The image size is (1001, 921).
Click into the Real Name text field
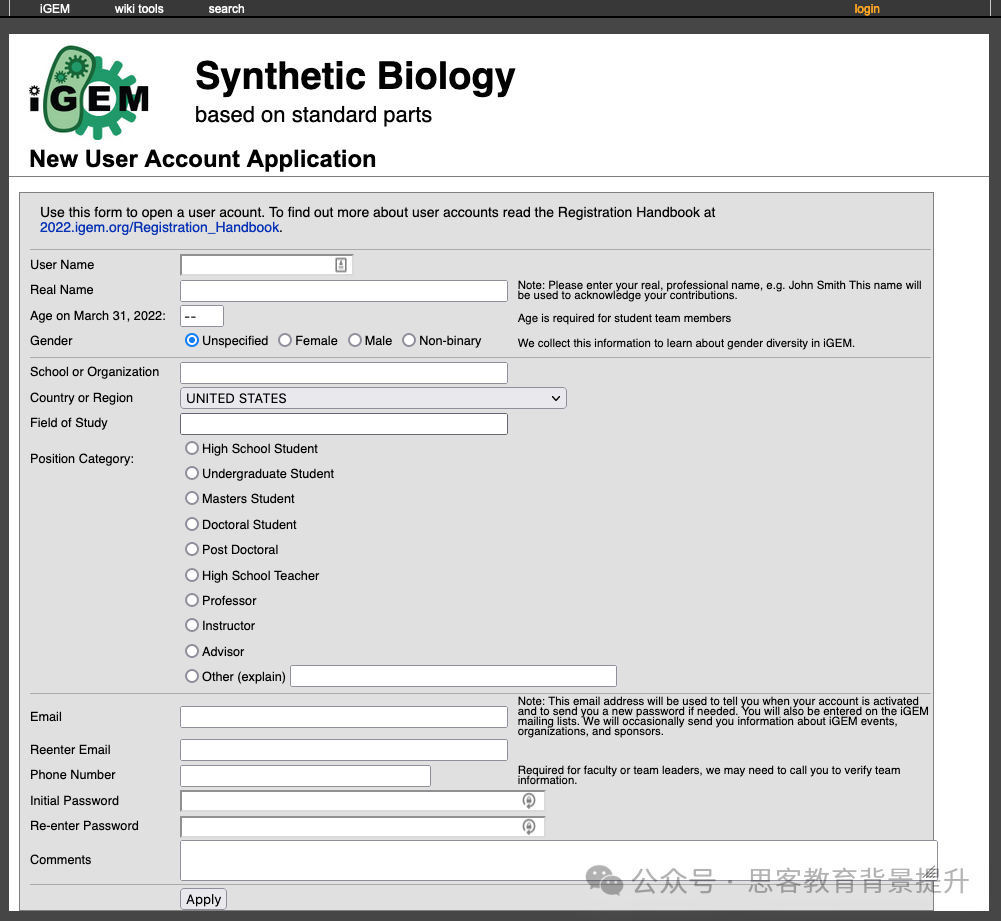[x=343, y=291]
